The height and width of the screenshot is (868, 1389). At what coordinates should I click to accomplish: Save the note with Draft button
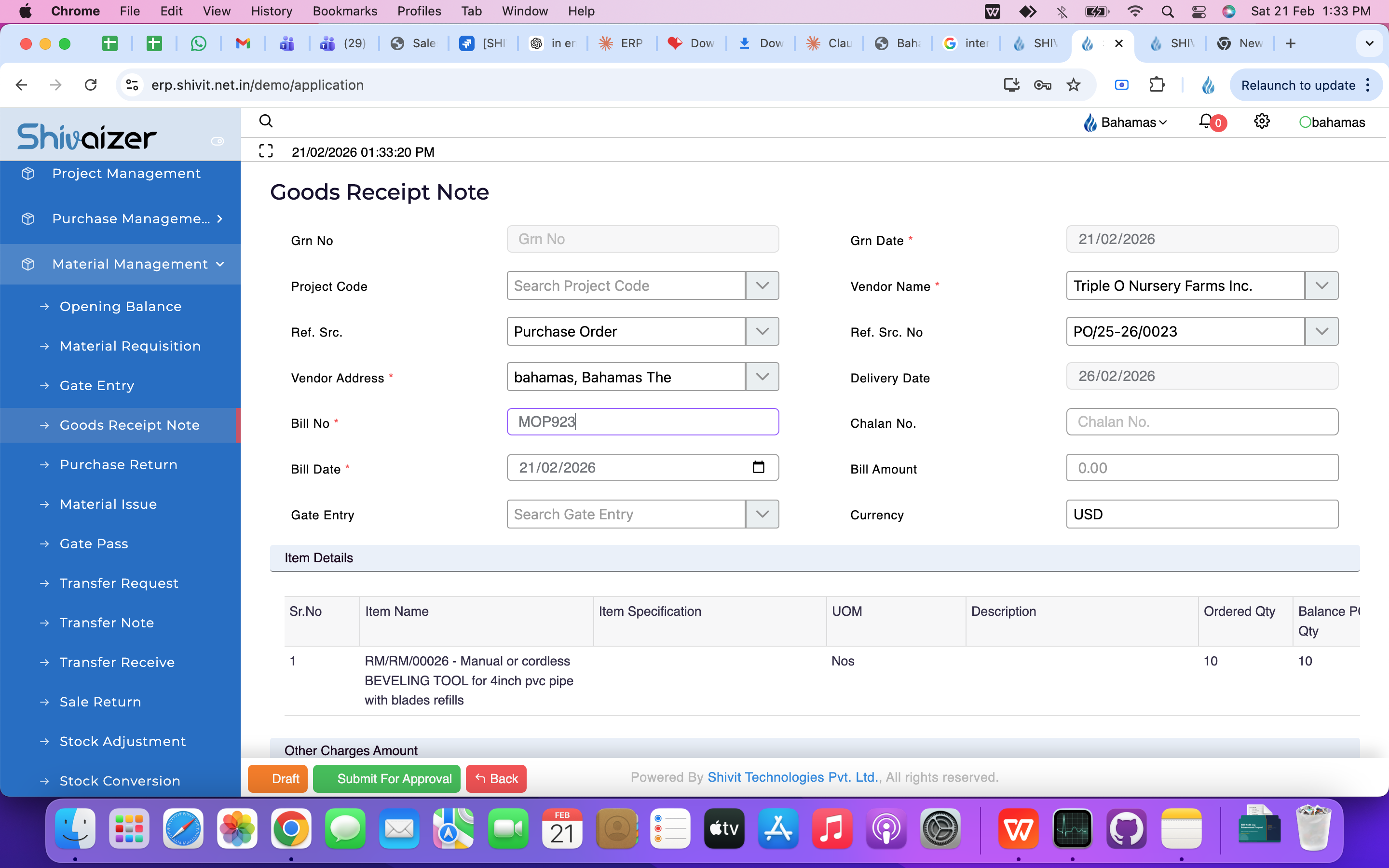[x=278, y=778]
